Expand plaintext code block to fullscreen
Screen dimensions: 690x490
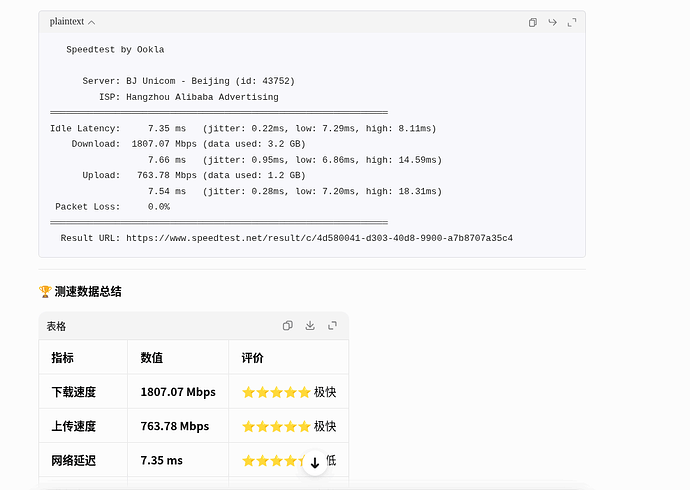572,22
